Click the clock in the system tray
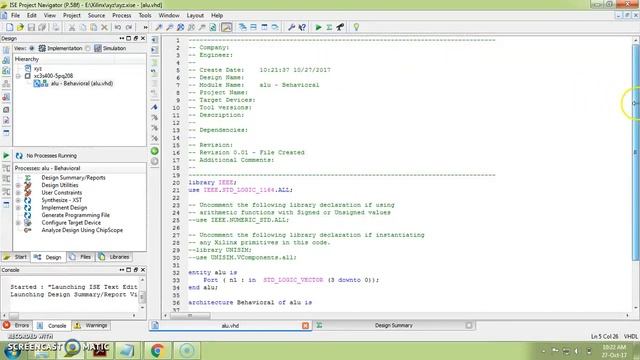This screenshot has height=360, width=640. (x=614, y=351)
